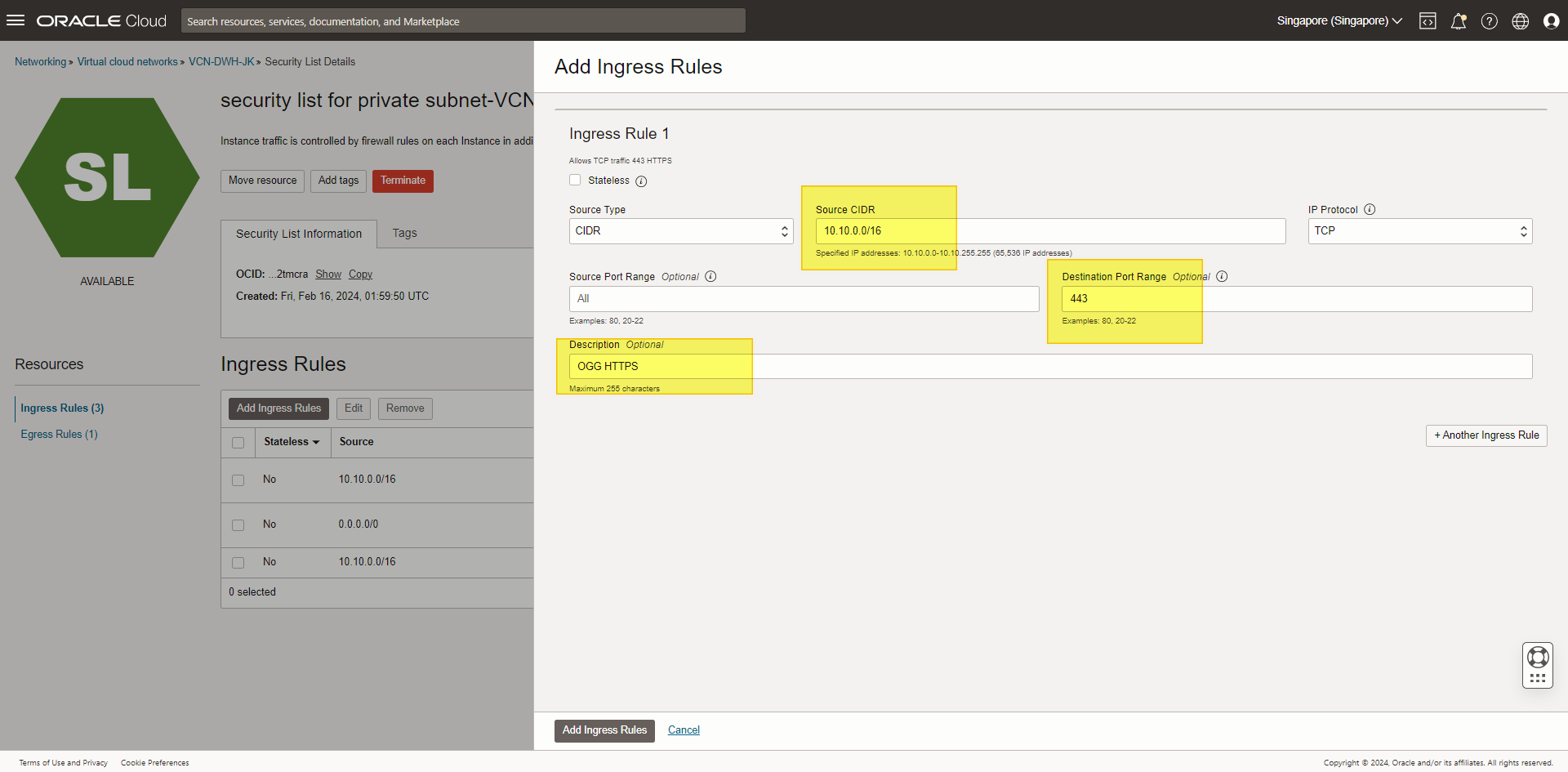Viewport: 1568px width, 772px height.
Task: Focus the top search resources bar
Action: click(463, 21)
